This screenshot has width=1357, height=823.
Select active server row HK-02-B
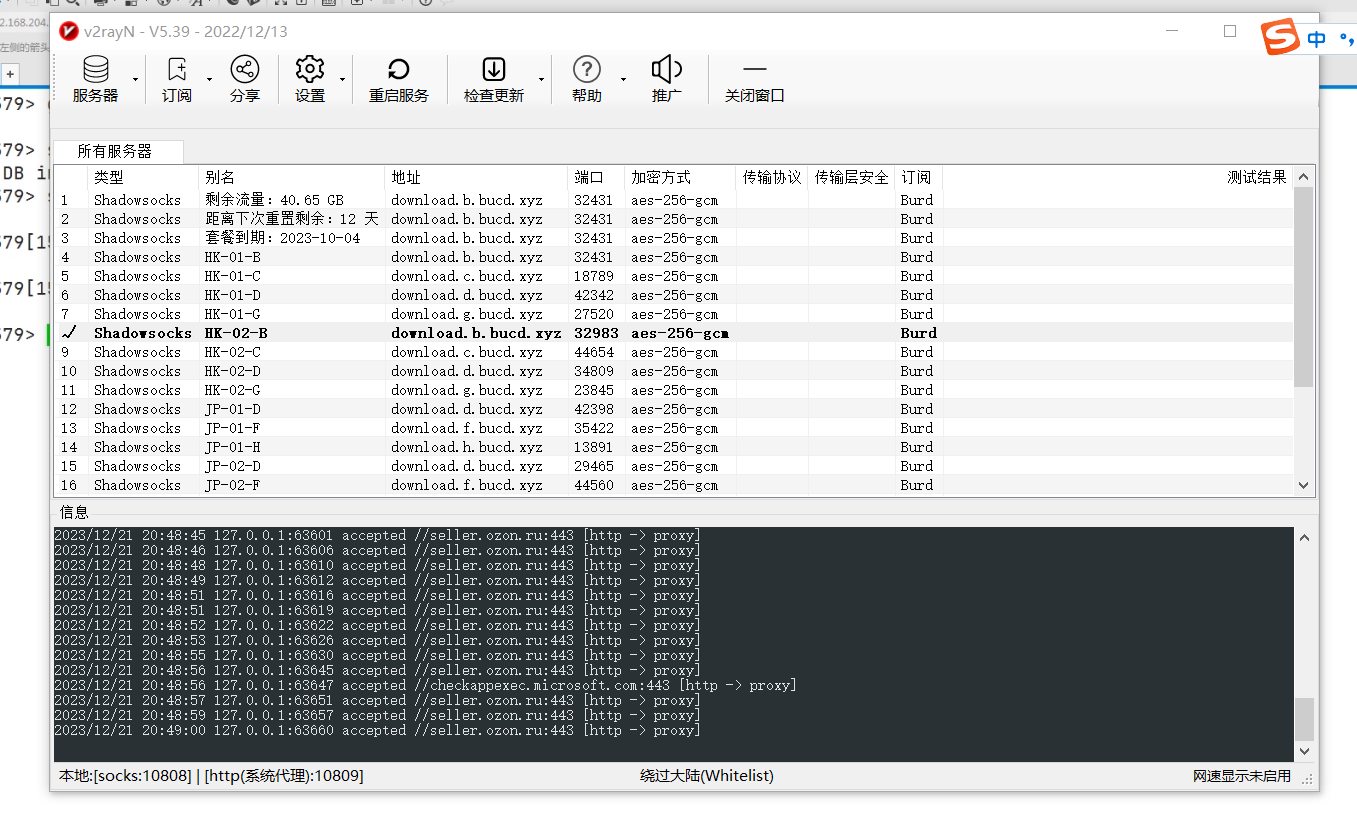click(673, 333)
